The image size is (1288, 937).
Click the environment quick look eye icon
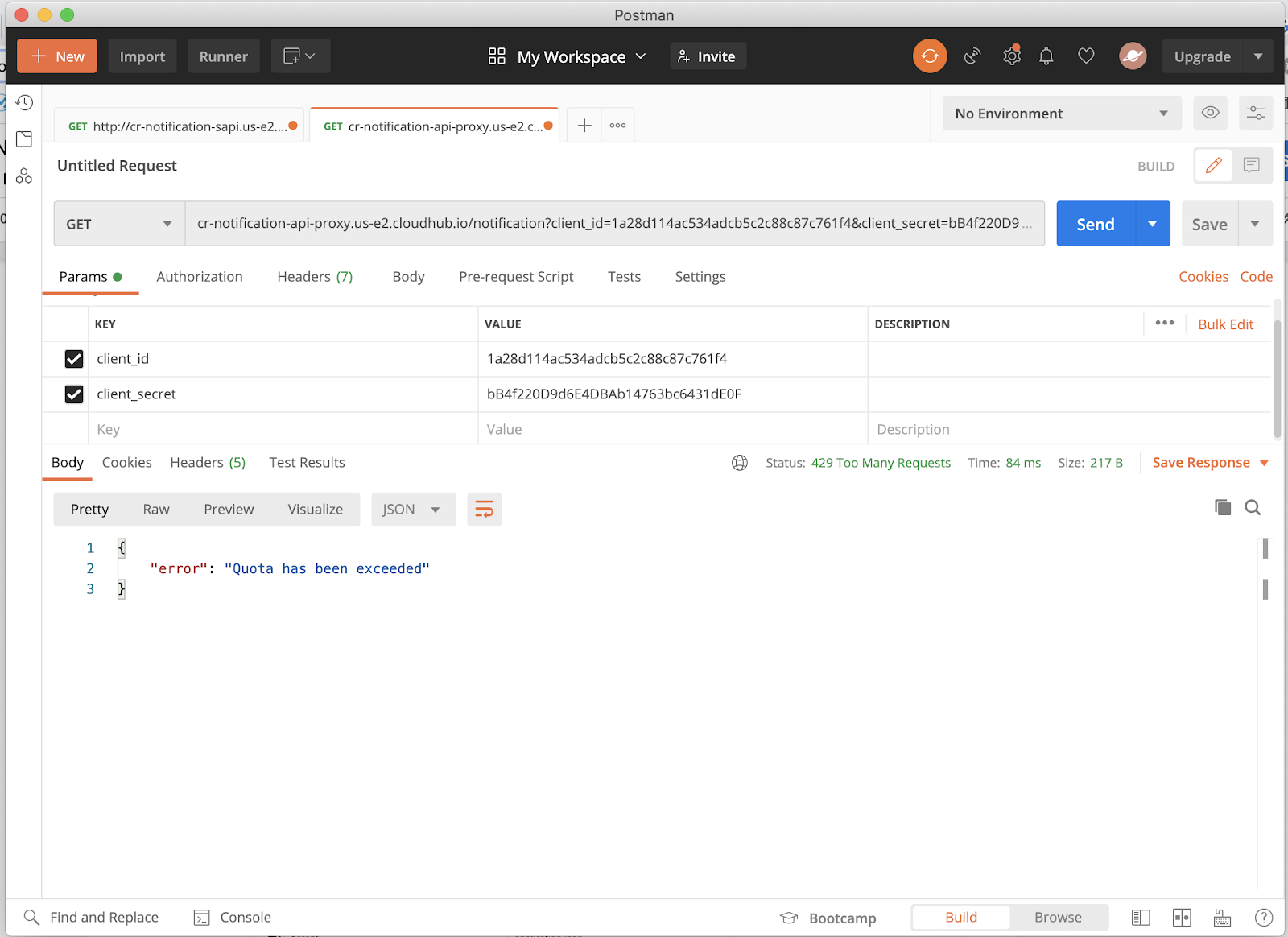click(1209, 114)
